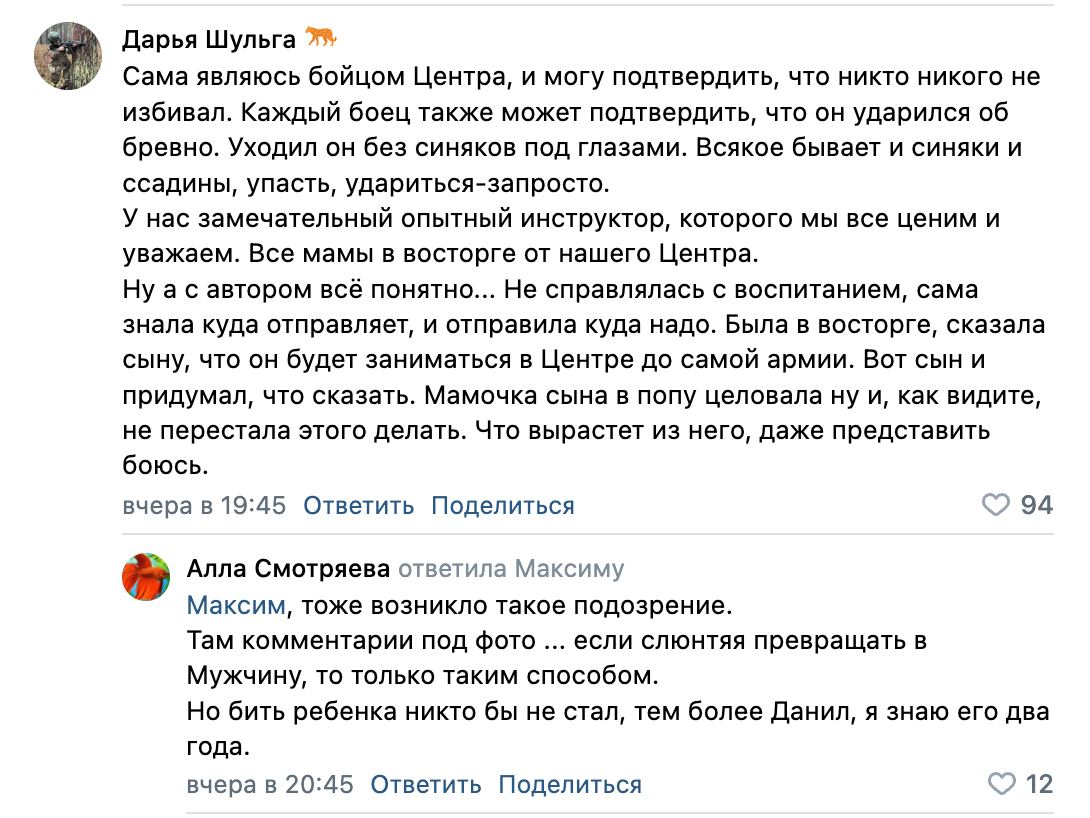Viewport: 1090px width, 818px height.
Task: Click the 'ответила Максиму' reply reference
Action: point(511,568)
